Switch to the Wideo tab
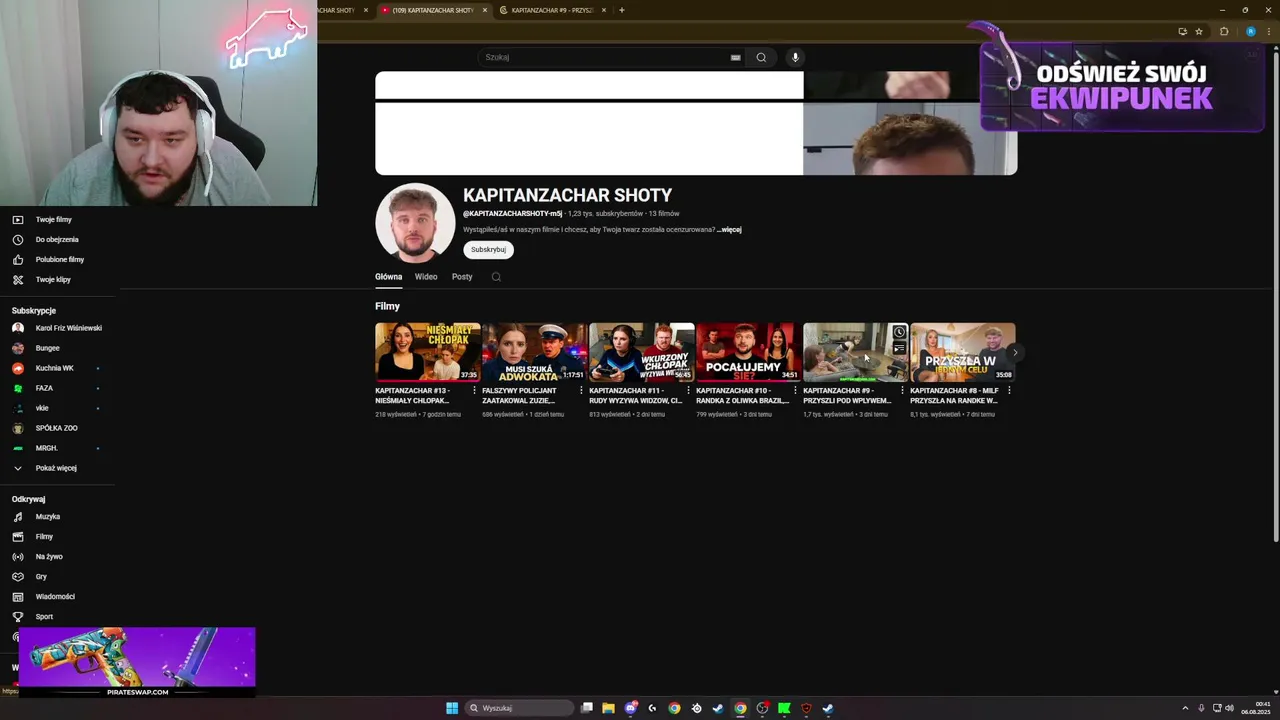Image resolution: width=1280 pixels, height=720 pixels. 426,277
